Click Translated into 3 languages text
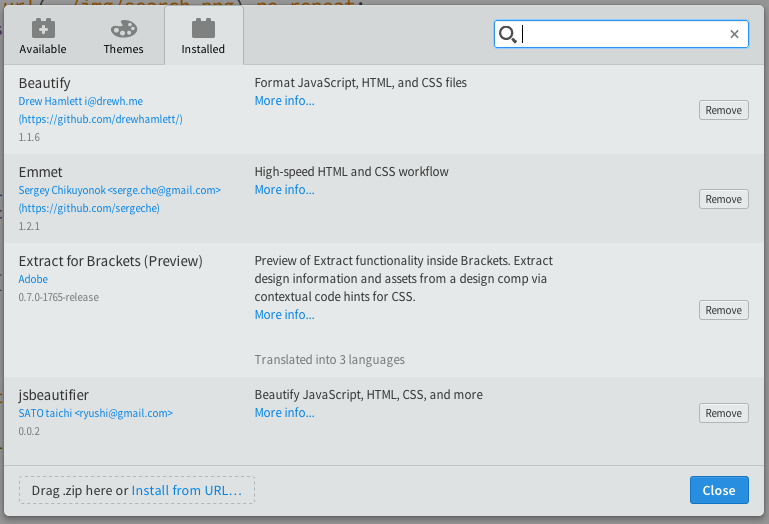Viewport: 769px width, 524px height. [330, 360]
